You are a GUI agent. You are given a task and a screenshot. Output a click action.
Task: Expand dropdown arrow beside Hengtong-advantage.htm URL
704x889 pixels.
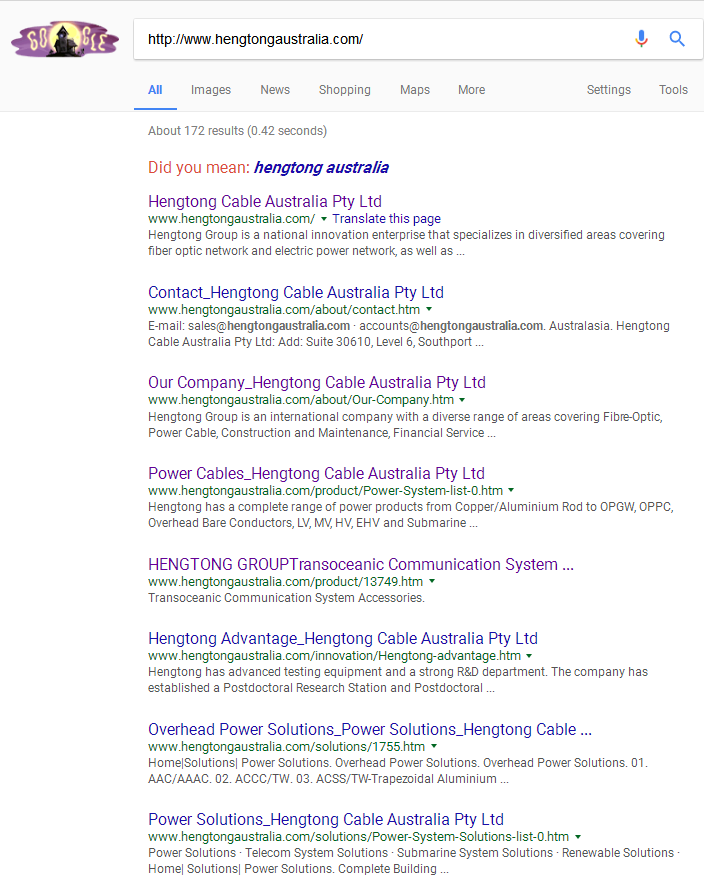click(529, 655)
